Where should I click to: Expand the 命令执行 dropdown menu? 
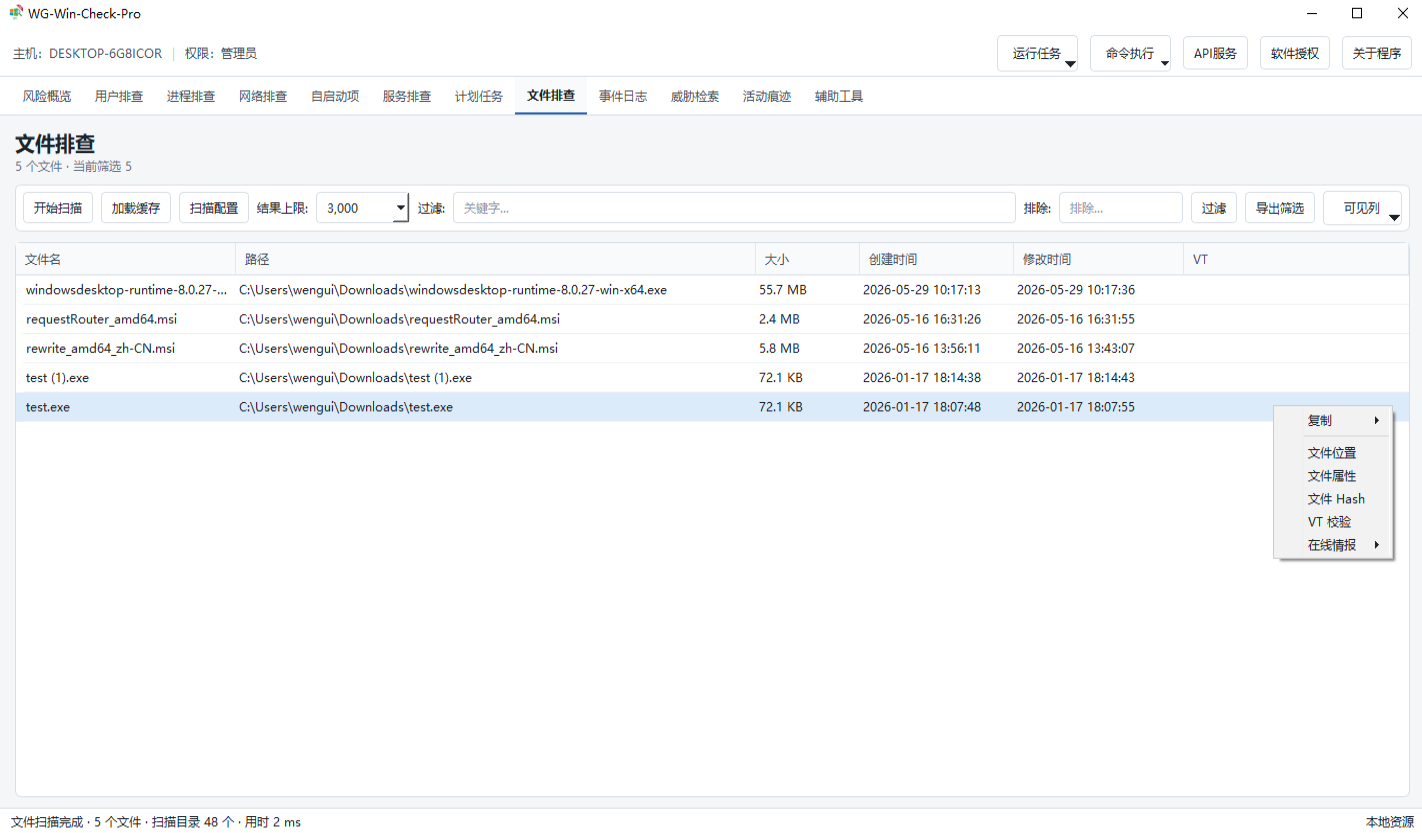click(x=1165, y=65)
